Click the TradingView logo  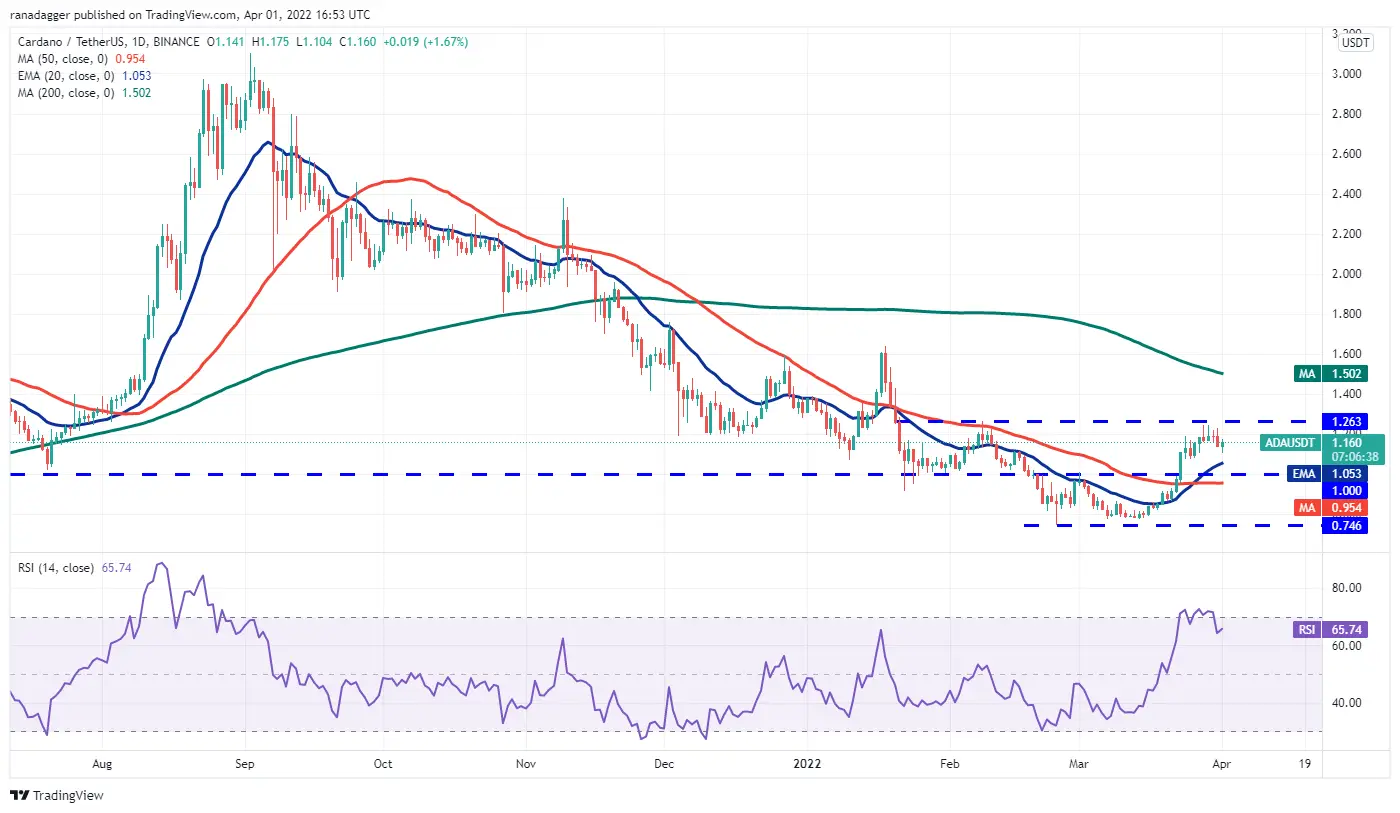(57, 795)
